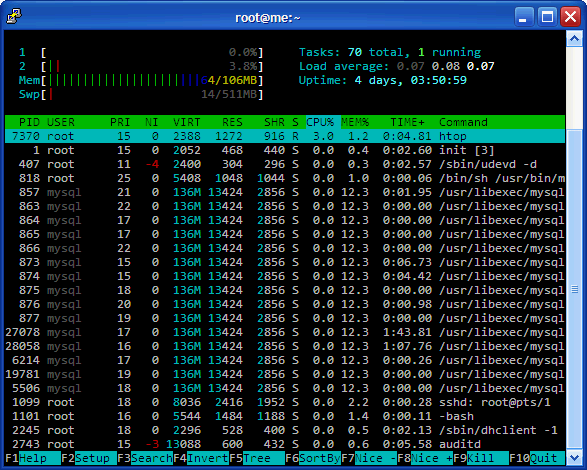The height and width of the screenshot is (470, 587).
Task: Open F6 SortBy in function bar
Action: click(313, 458)
